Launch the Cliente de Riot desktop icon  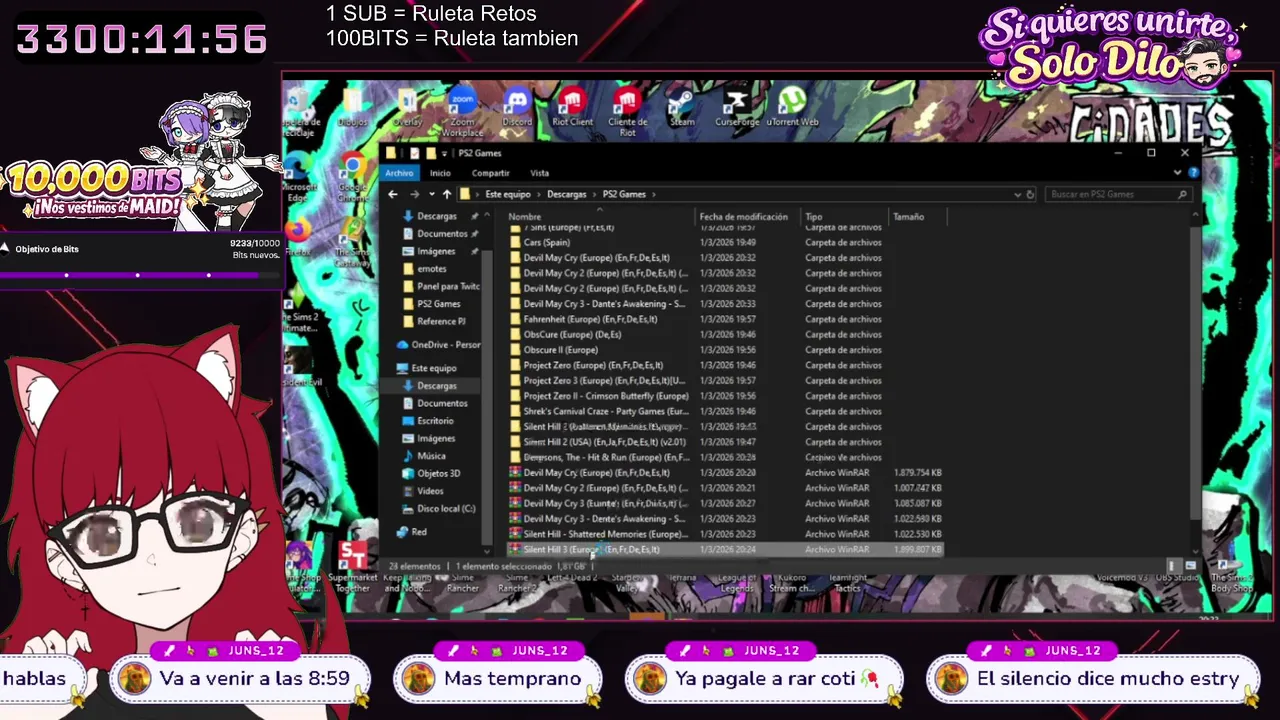[627, 112]
